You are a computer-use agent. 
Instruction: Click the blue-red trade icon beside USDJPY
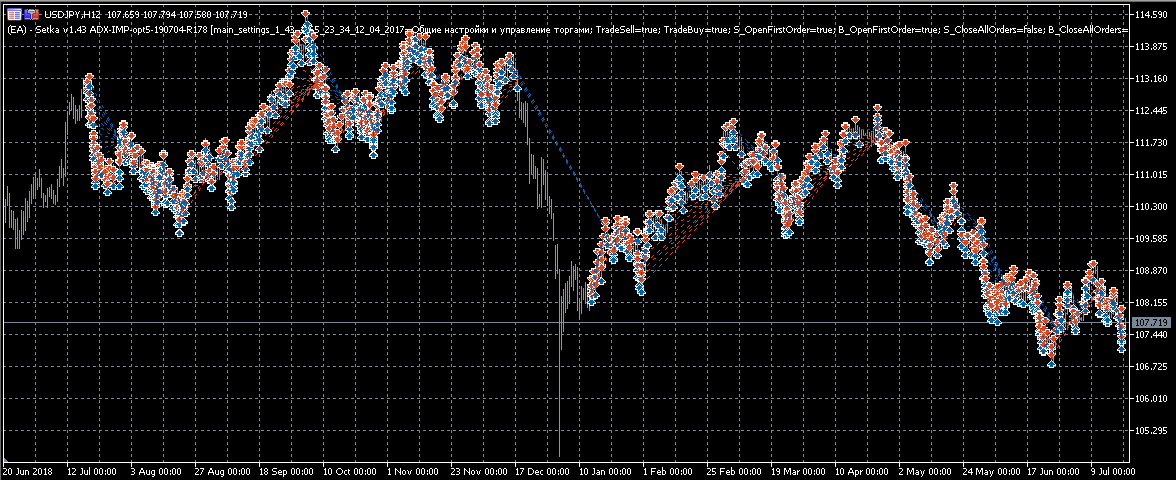[32, 14]
